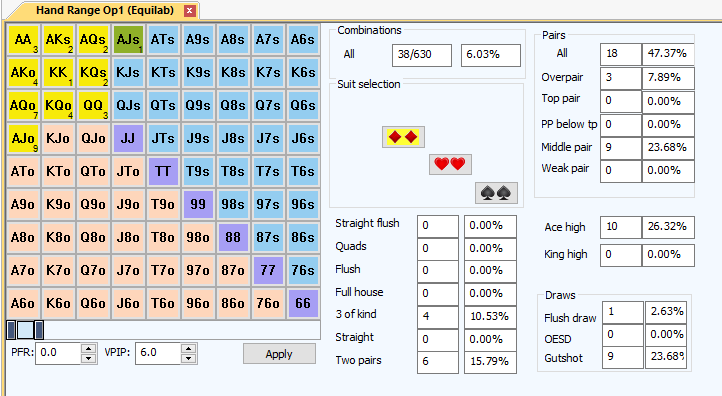This screenshot has width=722, height=396.
Task: Select the JTs suited hand cell
Action: [163, 139]
